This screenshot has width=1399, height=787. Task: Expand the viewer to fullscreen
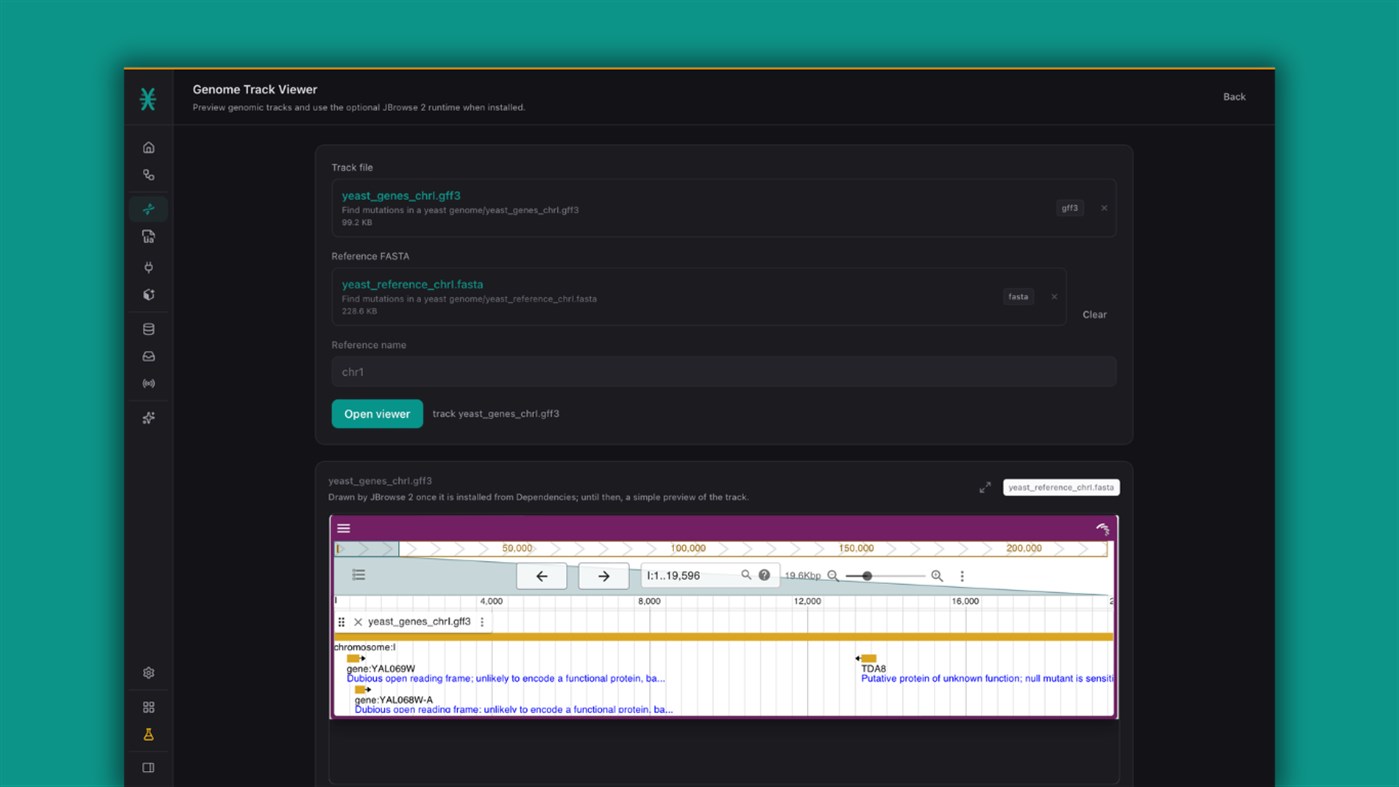985,487
